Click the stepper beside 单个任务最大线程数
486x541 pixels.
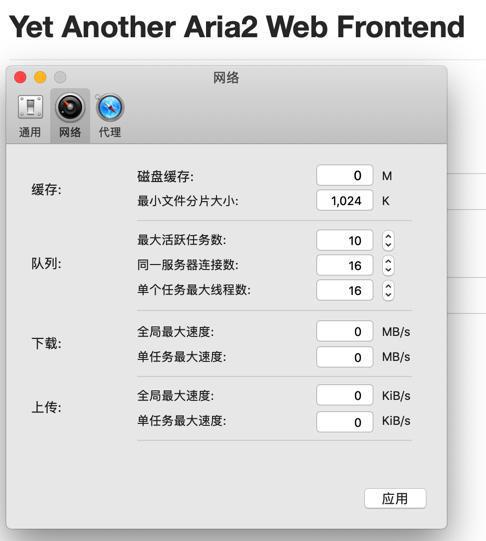click(x=388, y=290)
